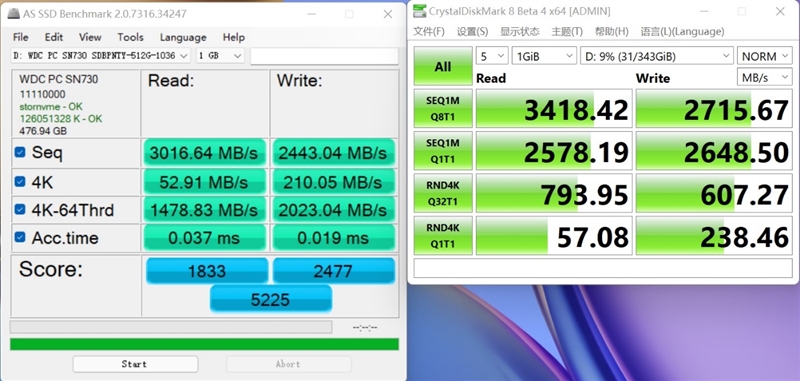Open the 主题(T) menu in CrystalDiskMark
This screenshot has height=381, width=800.
(x=567, y=32)
